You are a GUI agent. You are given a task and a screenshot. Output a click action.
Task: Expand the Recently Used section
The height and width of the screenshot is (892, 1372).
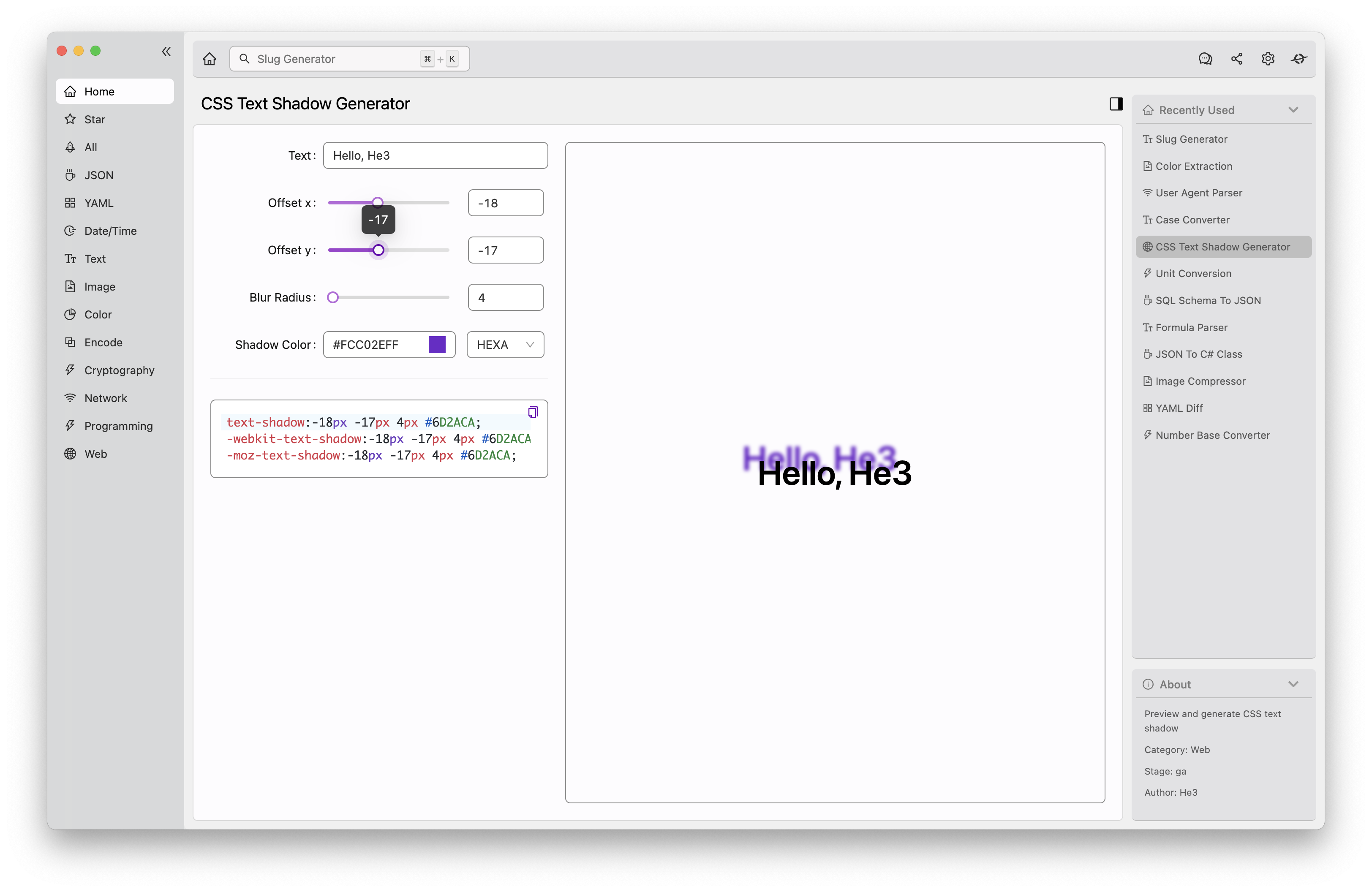pyautogui.click(x=1294, y=110)
